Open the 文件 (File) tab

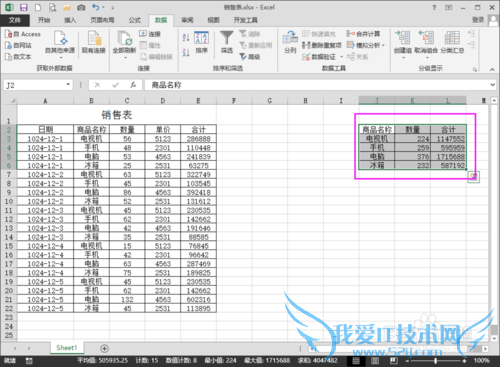pos(15,20)
